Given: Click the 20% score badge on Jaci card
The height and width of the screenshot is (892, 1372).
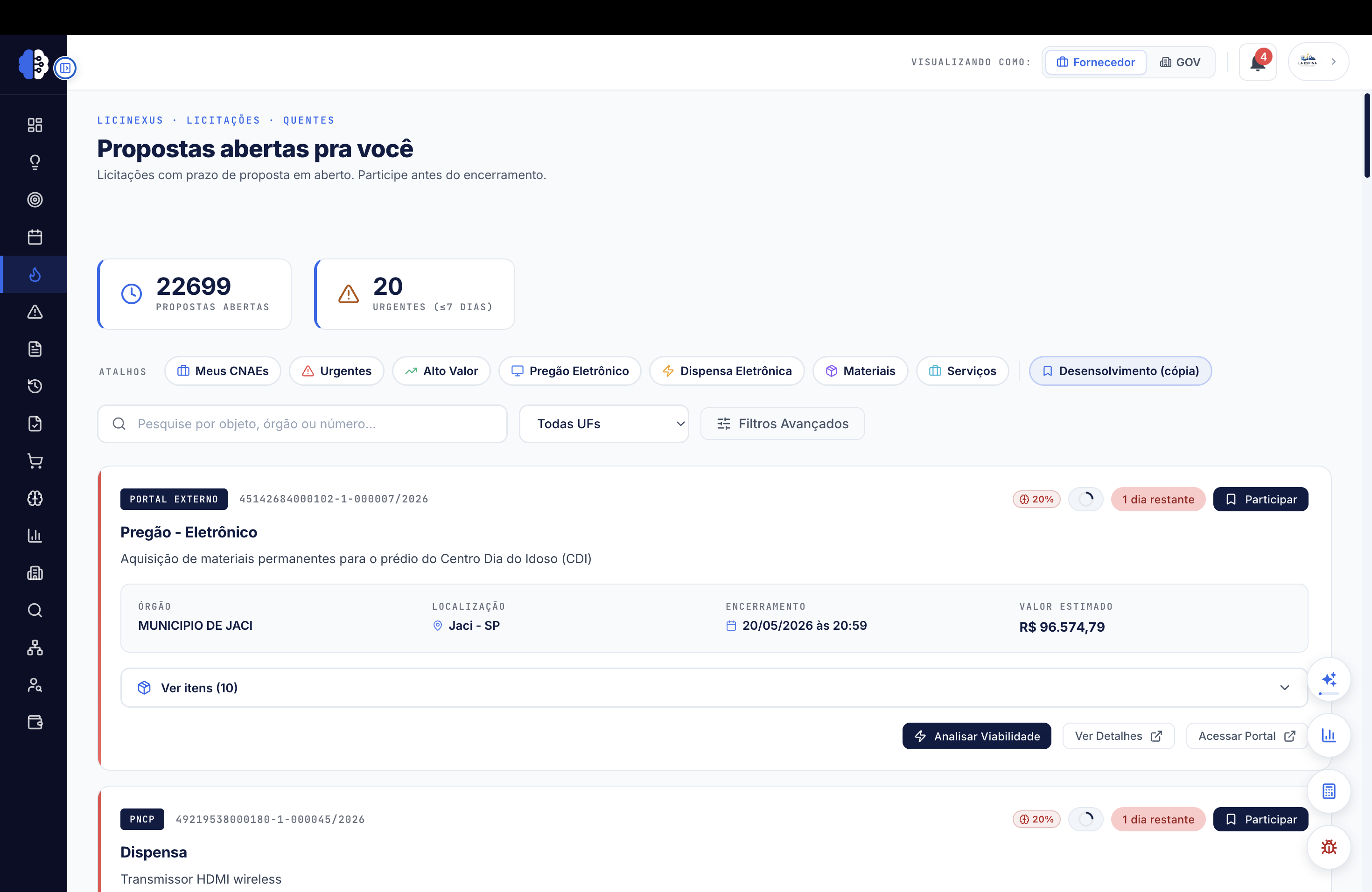Looking at the screenshot, I should (x=1036, y=500).
